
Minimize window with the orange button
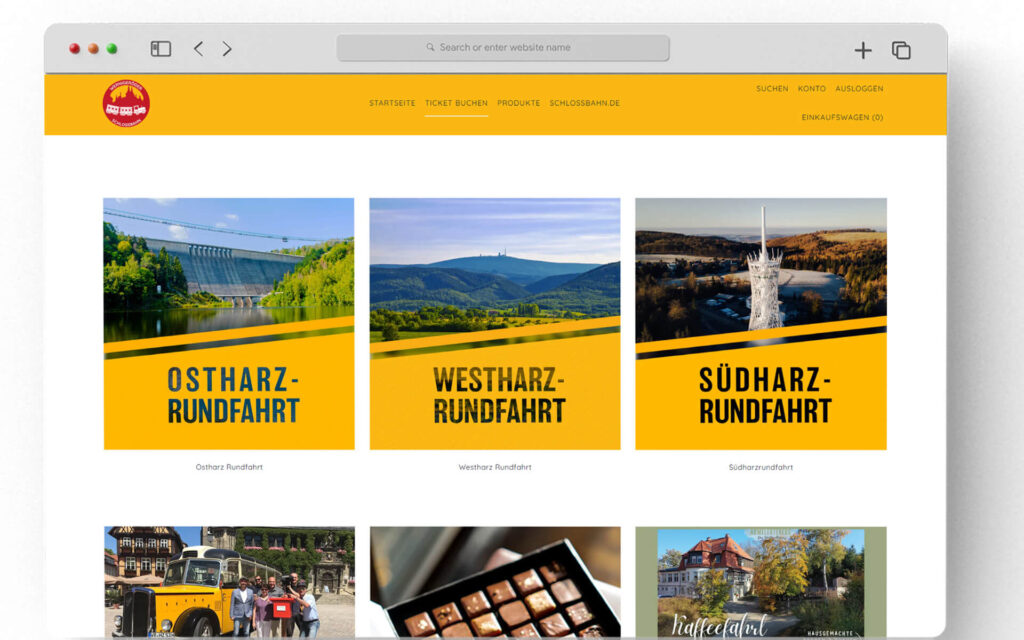click(93, 48)
